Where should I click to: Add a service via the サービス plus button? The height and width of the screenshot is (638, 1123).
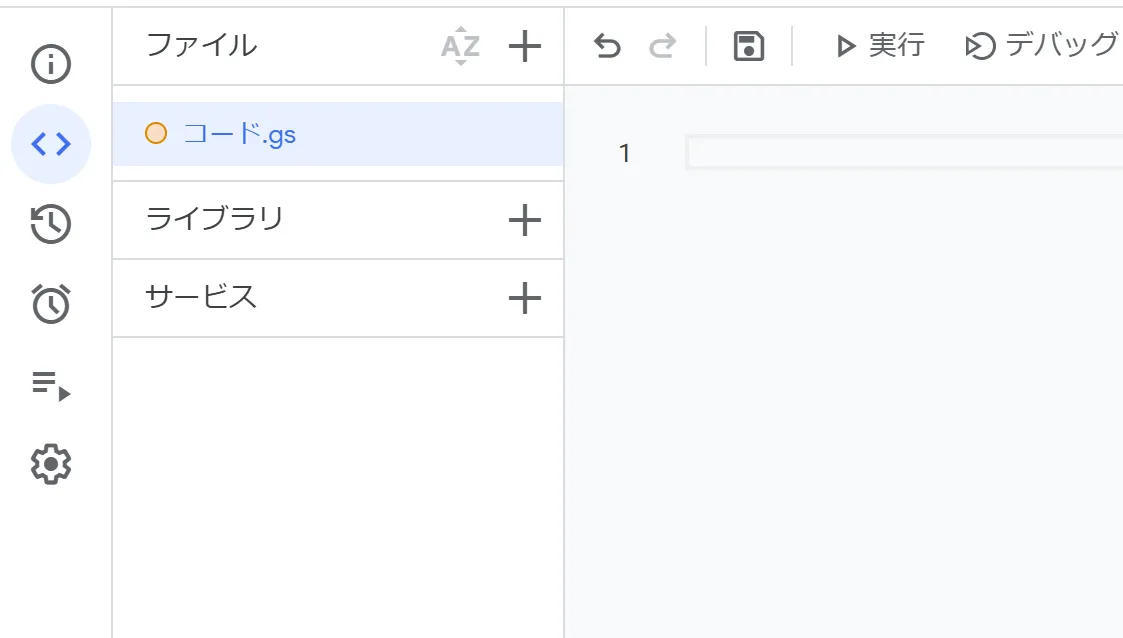point(524,298)
